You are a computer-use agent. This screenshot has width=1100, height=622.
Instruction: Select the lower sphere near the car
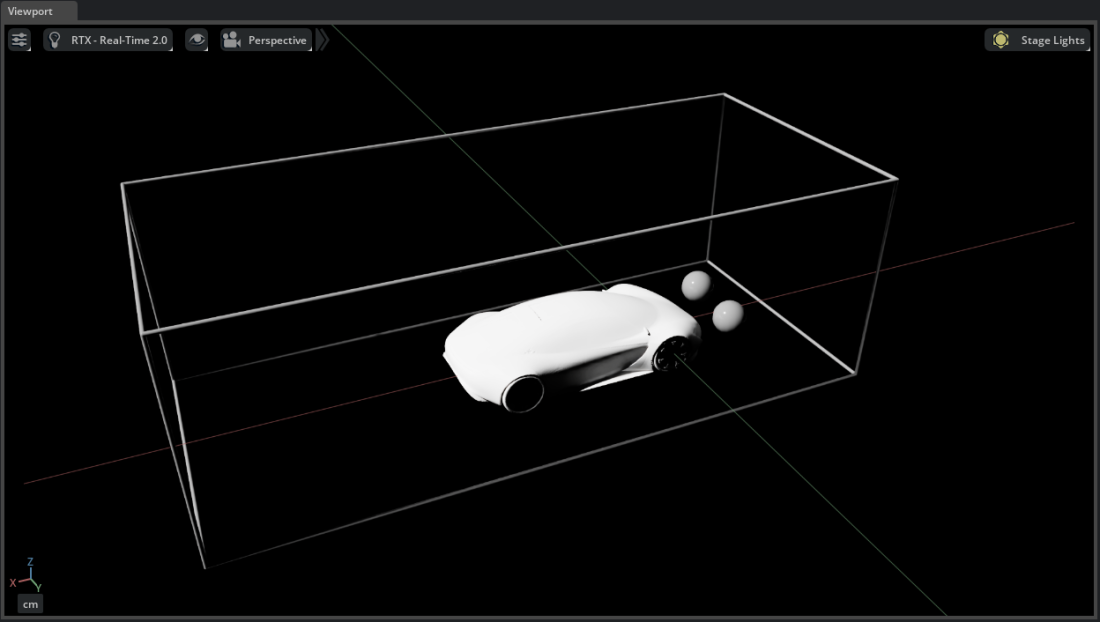(727, 315)
